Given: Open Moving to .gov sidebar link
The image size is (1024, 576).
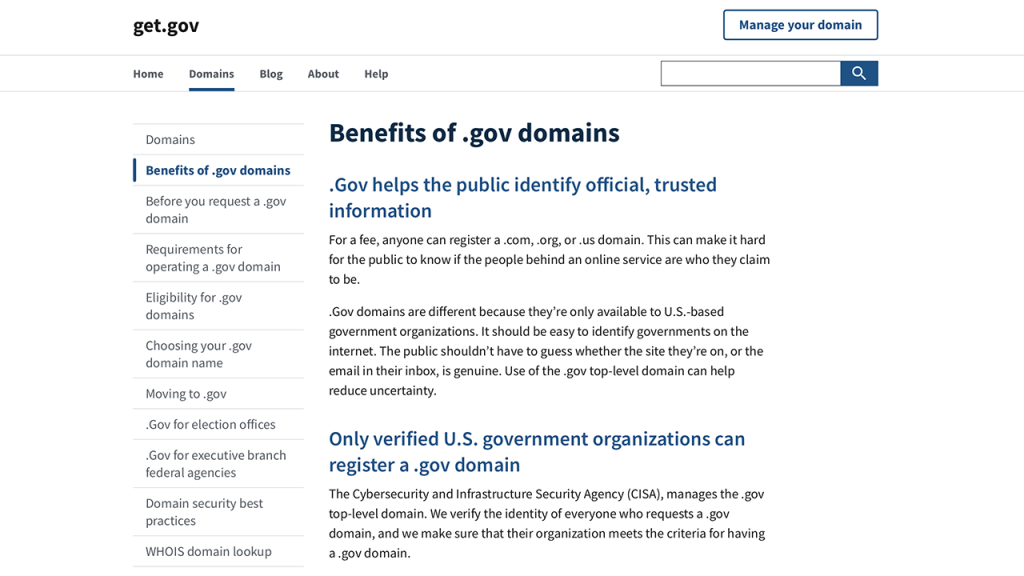Looking at the screenshot, I should (218, 393).
